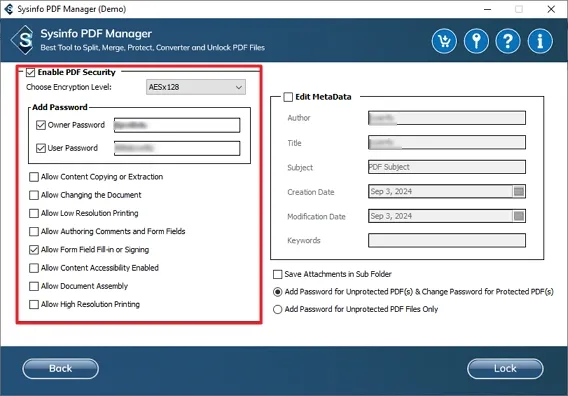Click the Title metadata field
Viewport: 568px width, 396px height.
click(x=447, y=142)
